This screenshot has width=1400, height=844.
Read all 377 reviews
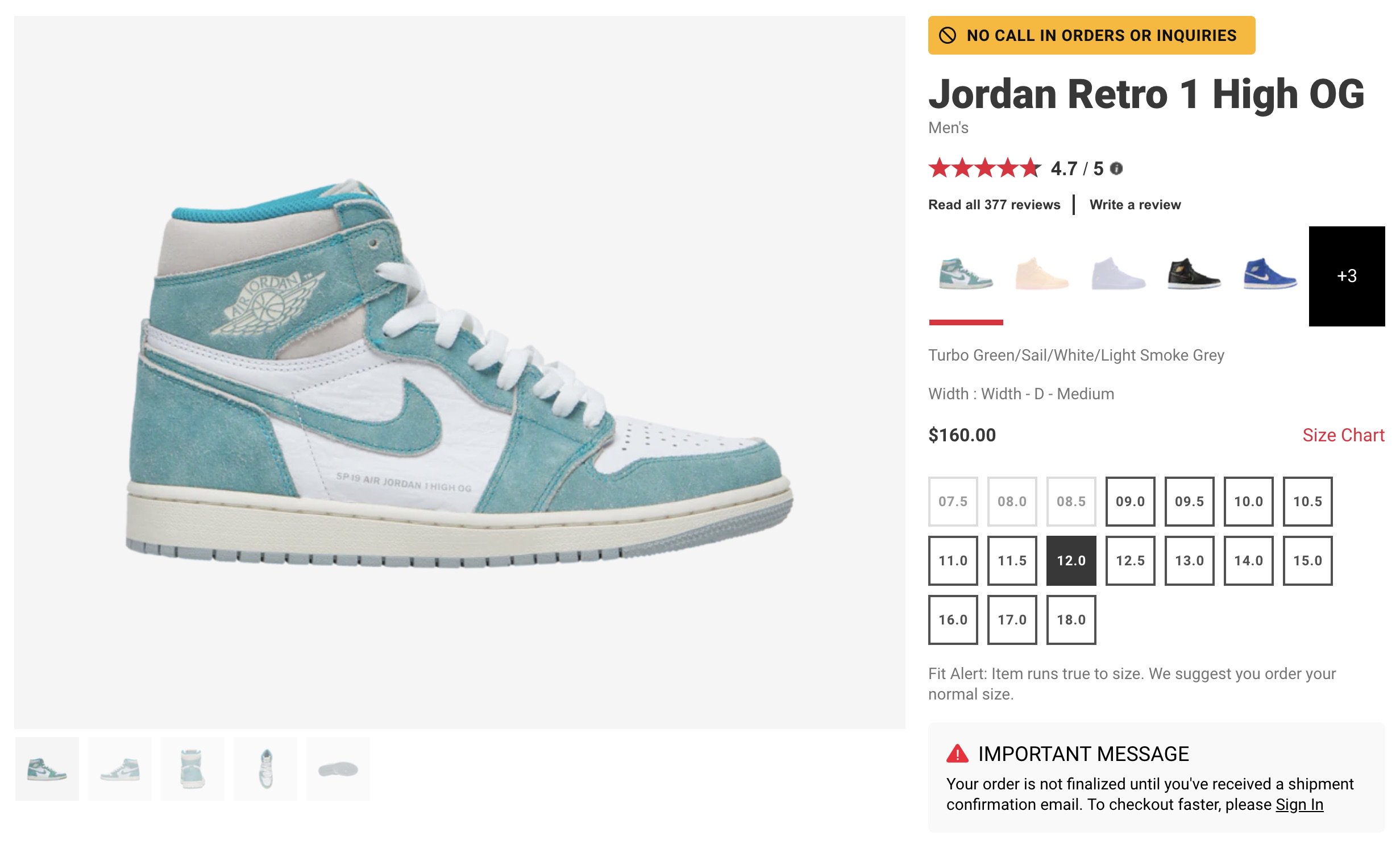pos(994,205)
